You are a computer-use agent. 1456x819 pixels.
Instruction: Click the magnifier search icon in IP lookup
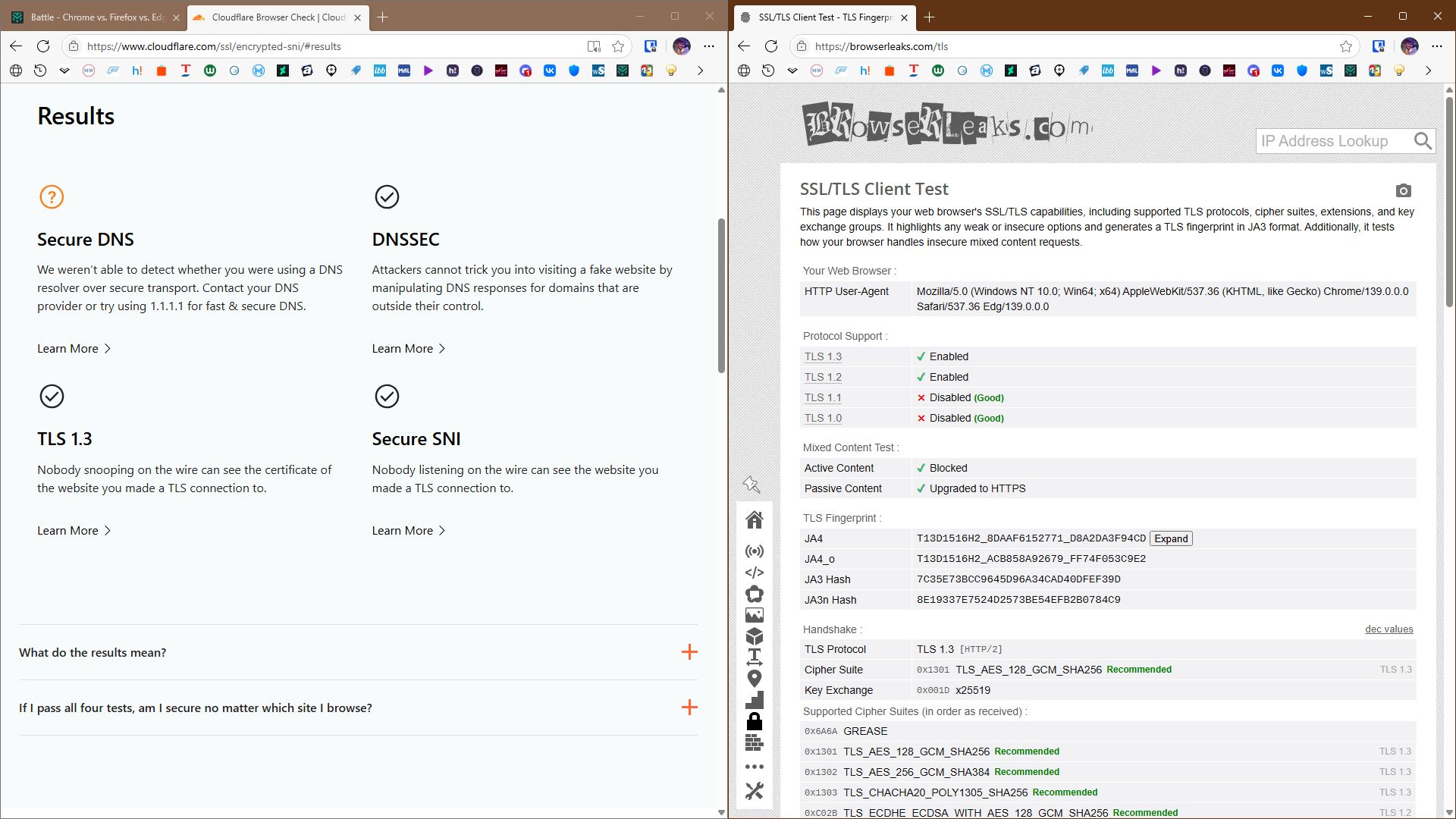[1423, 141]
